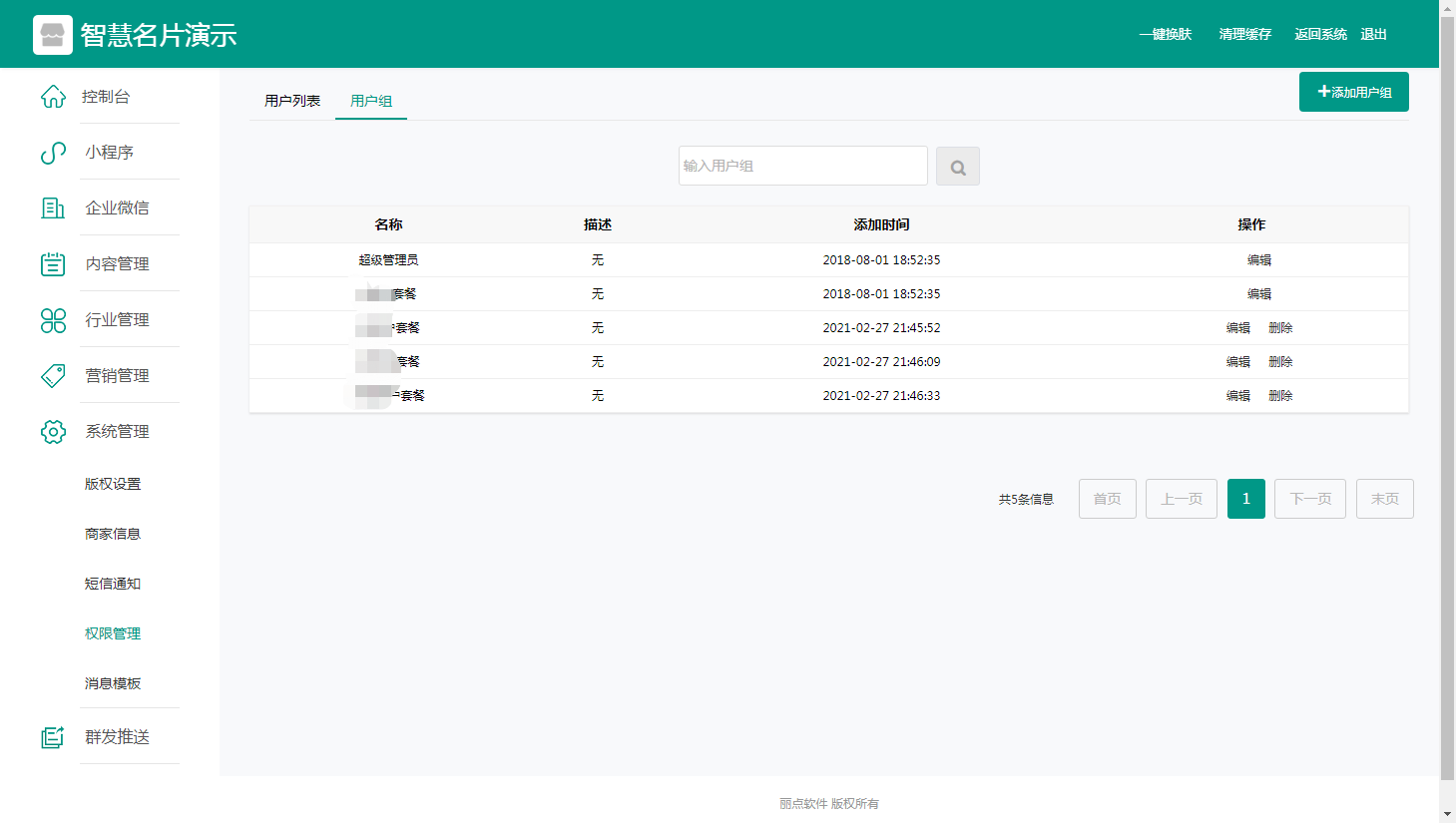
Task: Click the calendar icon beside 内容管理
Action: (53, 263)
